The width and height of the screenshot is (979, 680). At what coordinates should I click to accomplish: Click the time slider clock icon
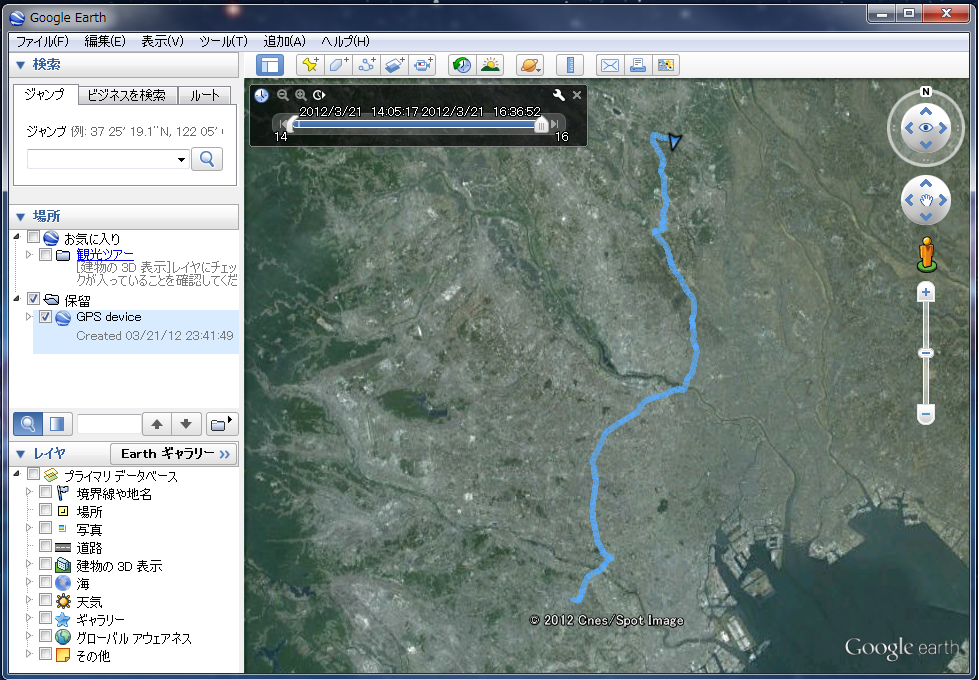262,95
